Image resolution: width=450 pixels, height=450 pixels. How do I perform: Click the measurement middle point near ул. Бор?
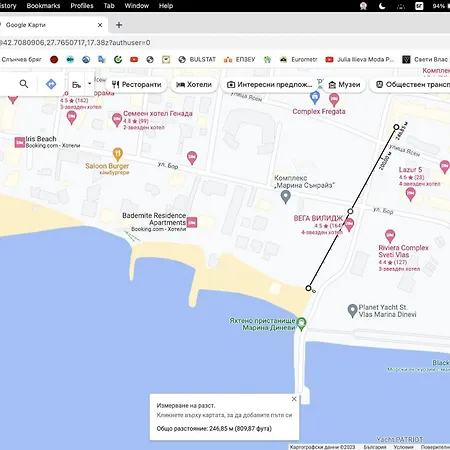350,211
